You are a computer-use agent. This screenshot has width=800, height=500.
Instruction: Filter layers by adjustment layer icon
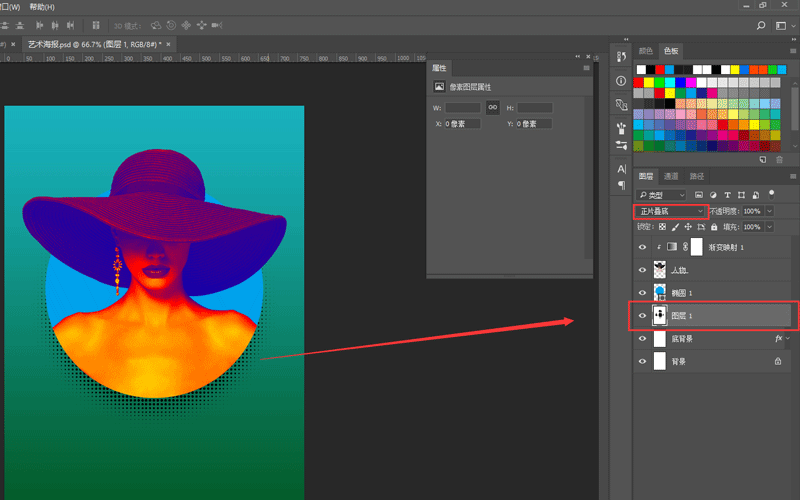[x=713, y=195]
